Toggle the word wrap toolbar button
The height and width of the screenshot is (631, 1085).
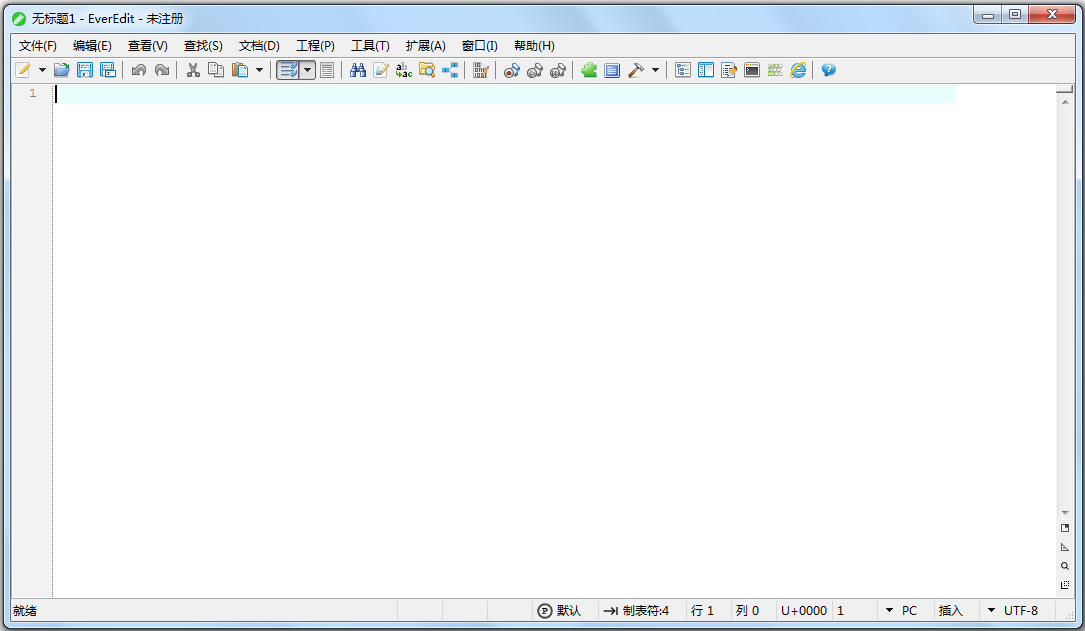288,70
